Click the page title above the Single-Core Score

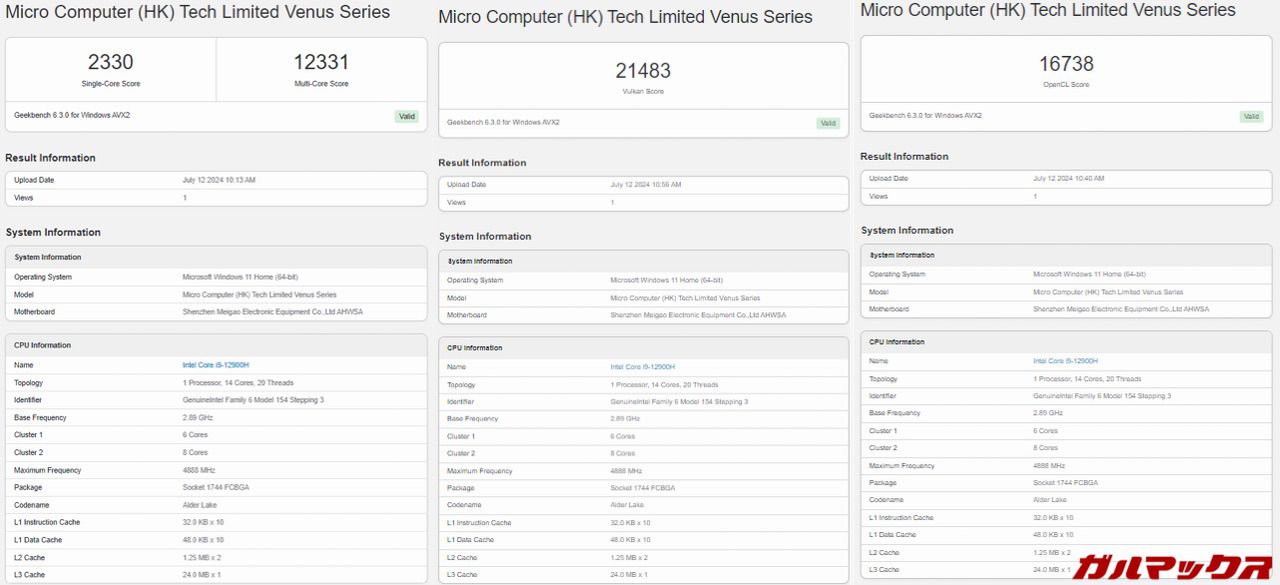pos(198,13)
